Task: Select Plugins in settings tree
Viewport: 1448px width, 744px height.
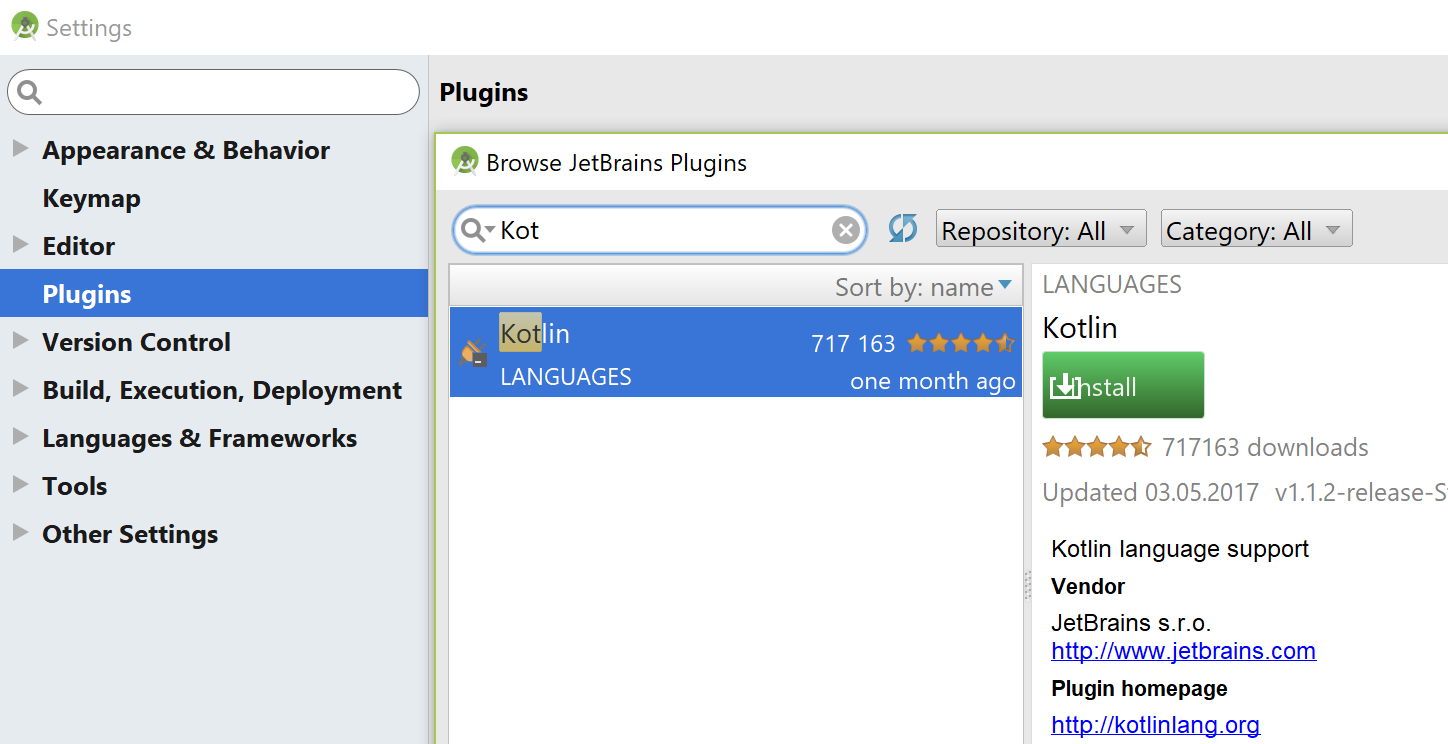Action: coord(87,294)
